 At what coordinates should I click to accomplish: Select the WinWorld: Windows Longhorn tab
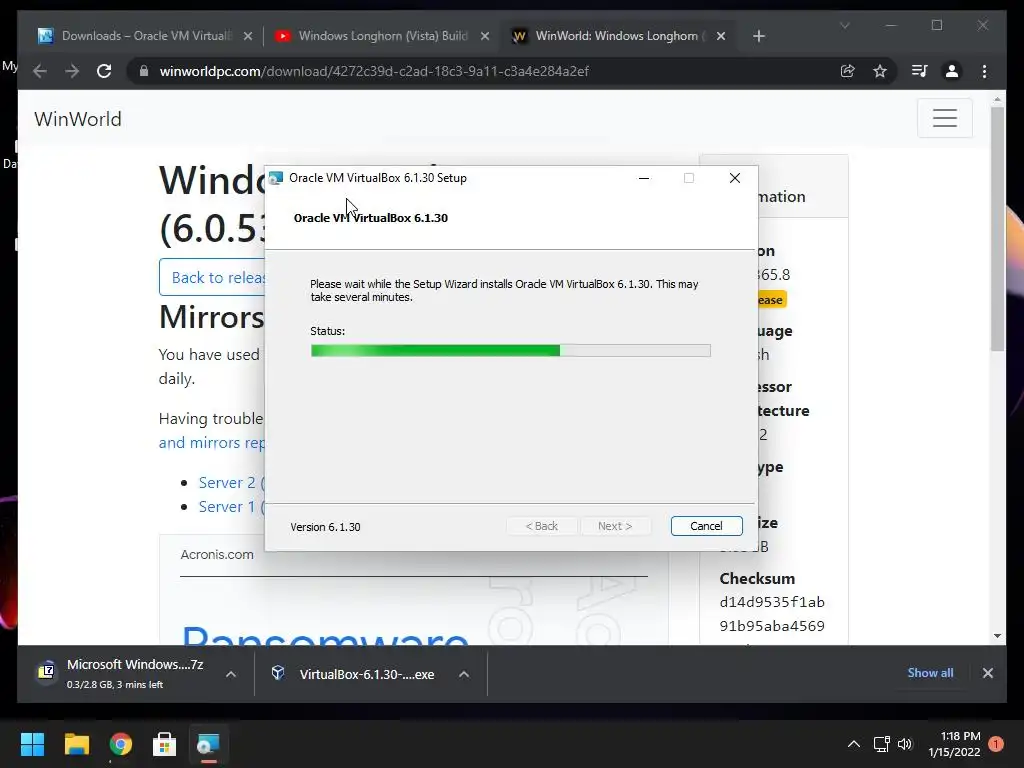click(617, 36)
